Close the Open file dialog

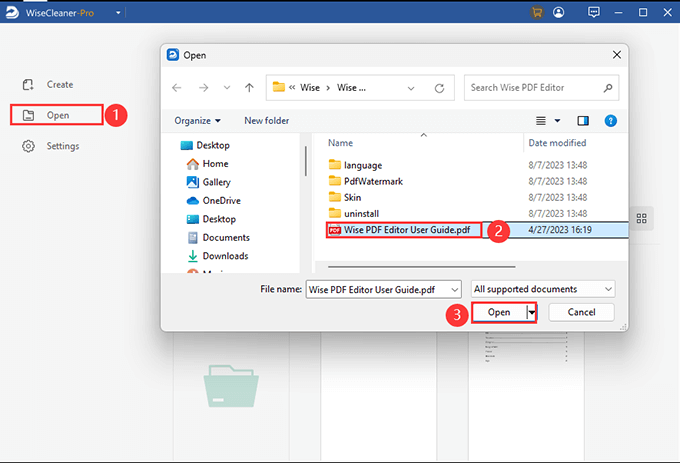616,55
